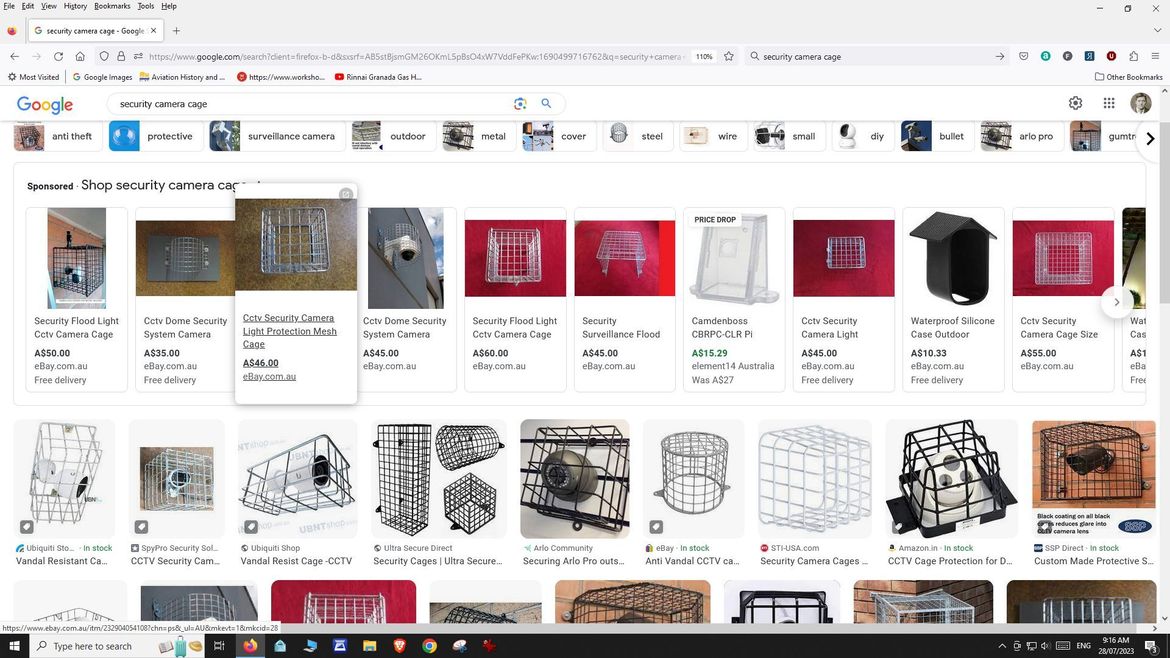Click the blue Google search magnifier button
This screenshot has height=658, width=1170.
pos(546,104)
